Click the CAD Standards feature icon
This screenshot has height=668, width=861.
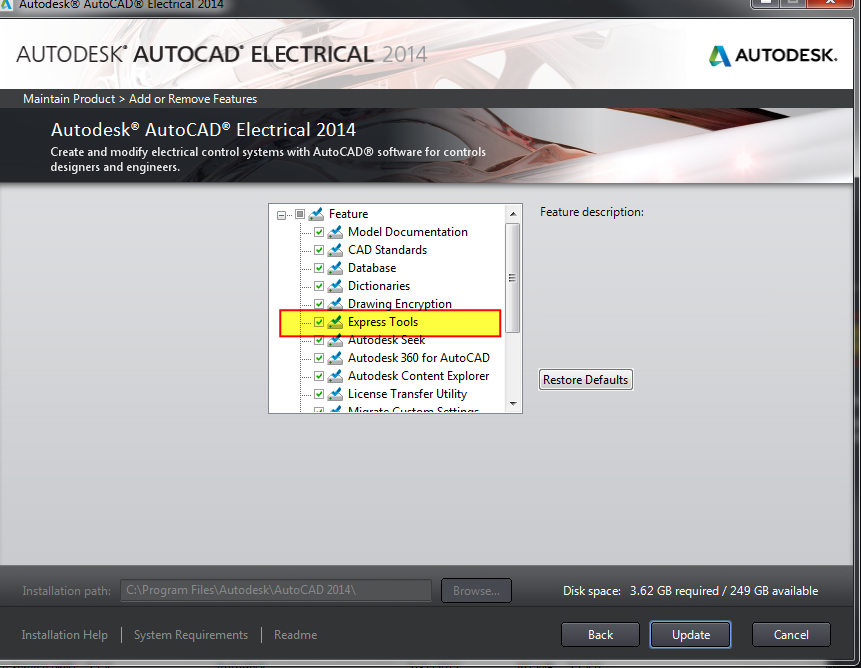click(335, 249)
